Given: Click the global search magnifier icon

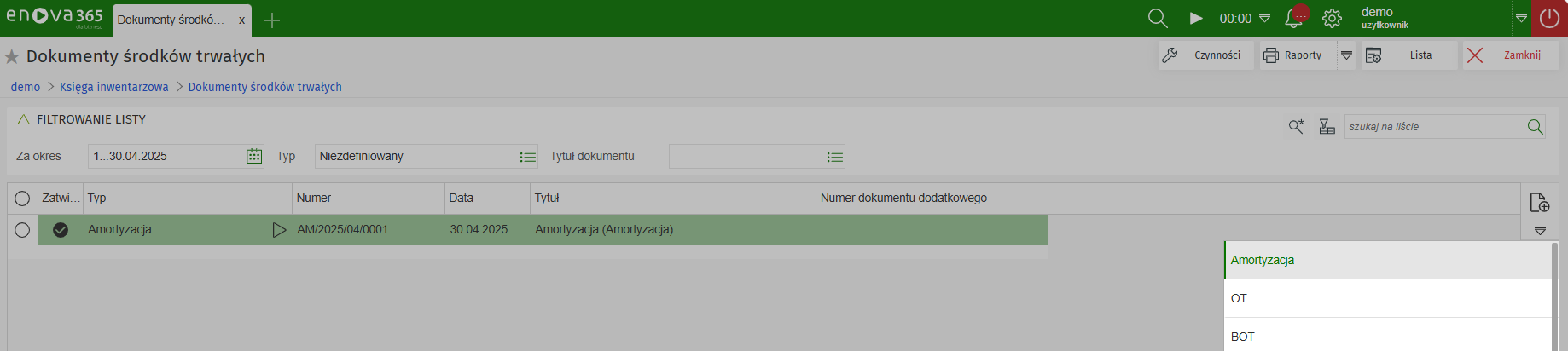Looking at the screenshot, I should point(1157,19).
